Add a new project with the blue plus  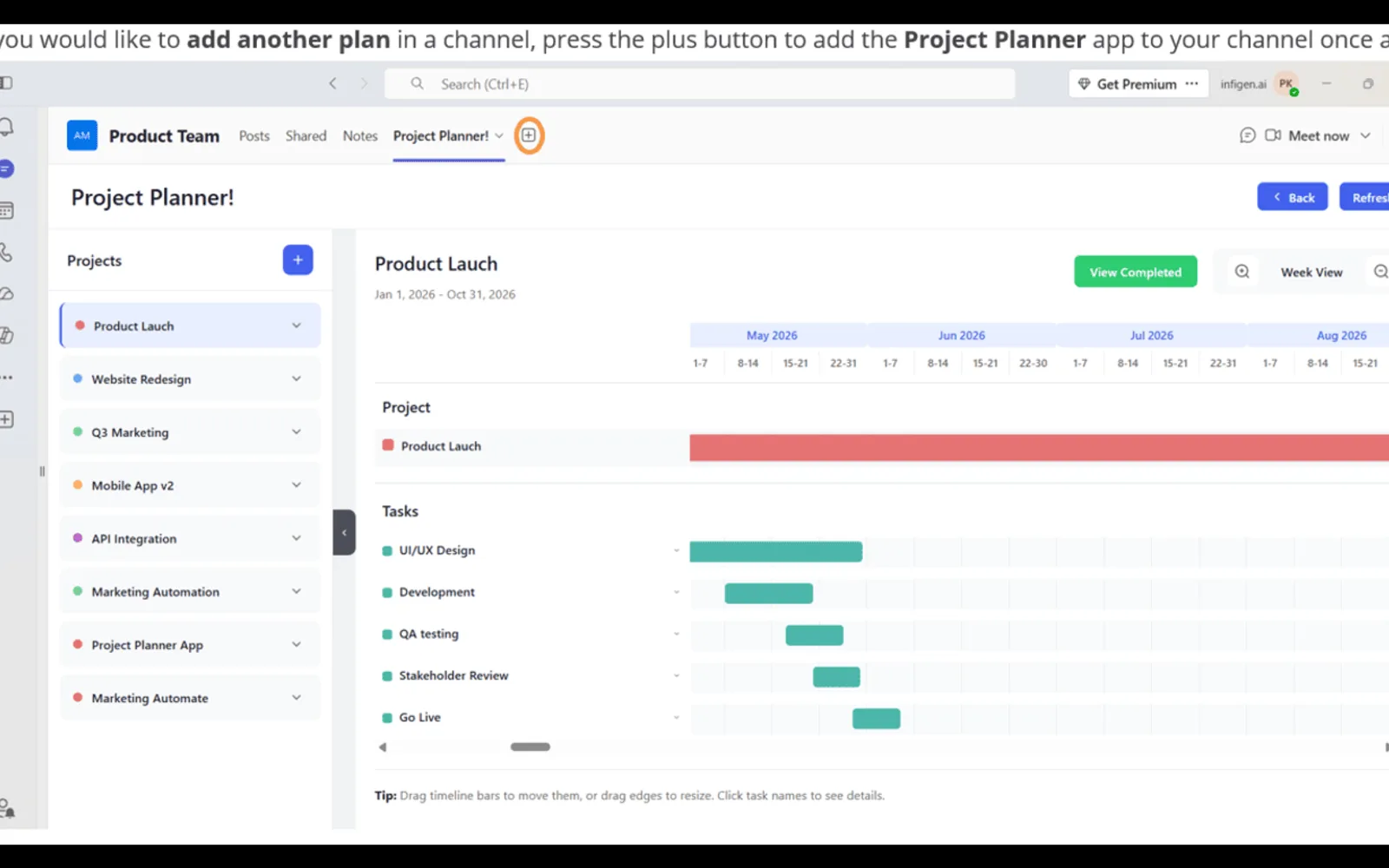(298, 260)
